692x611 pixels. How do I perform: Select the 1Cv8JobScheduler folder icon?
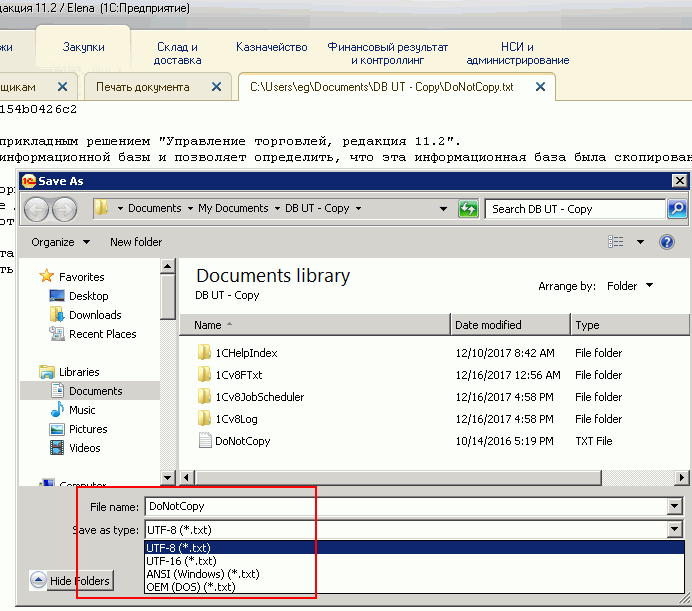[204, 396]
